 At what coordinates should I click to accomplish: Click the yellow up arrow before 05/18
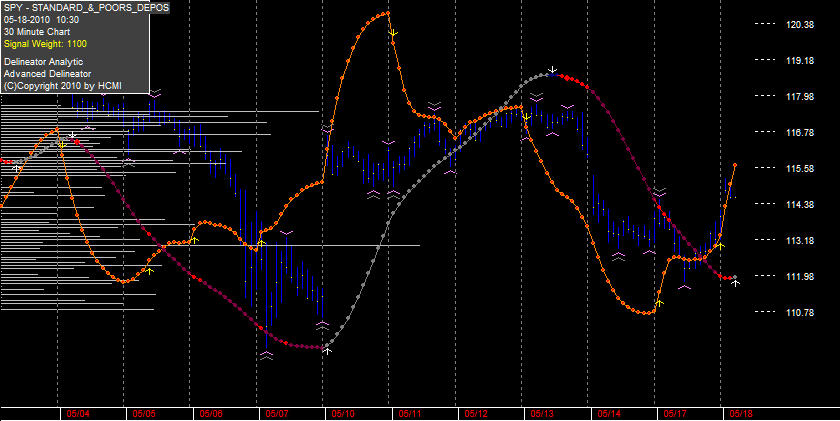[x=721, y=246]
